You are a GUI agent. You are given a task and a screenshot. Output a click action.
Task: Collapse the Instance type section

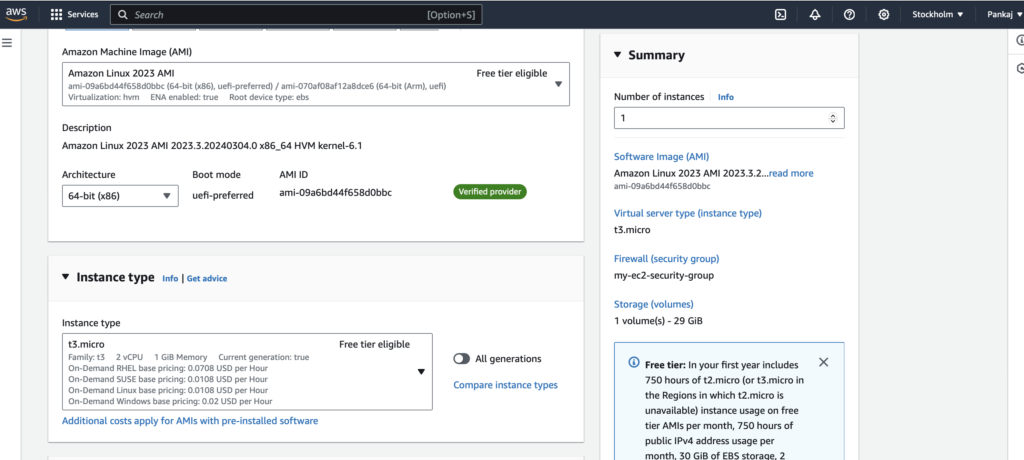click(65, 277)
